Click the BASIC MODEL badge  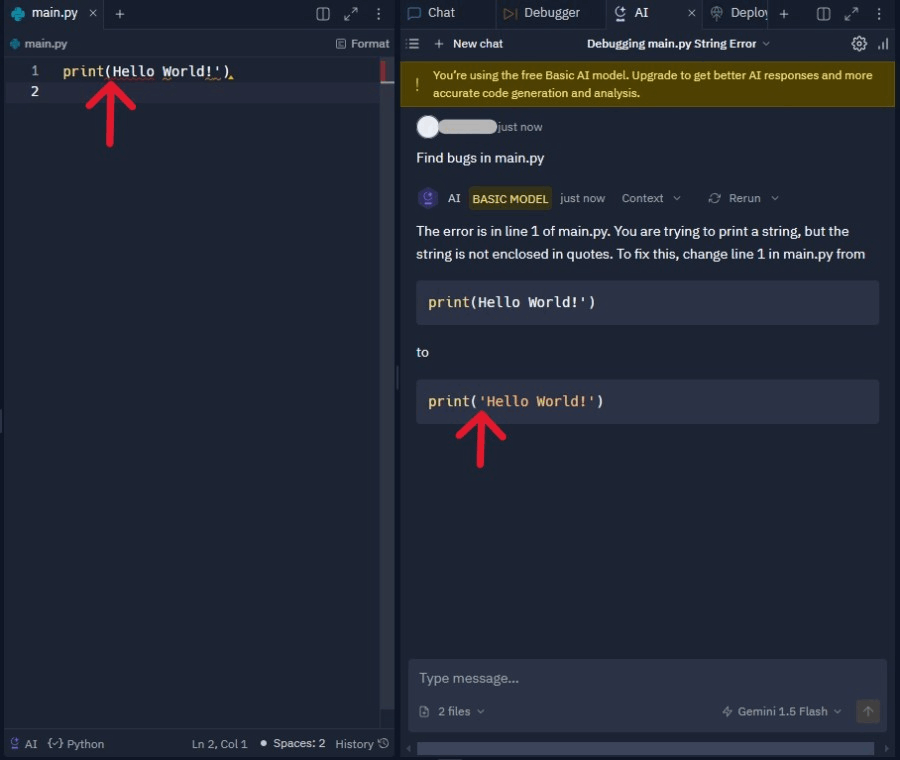pos(510,199)
